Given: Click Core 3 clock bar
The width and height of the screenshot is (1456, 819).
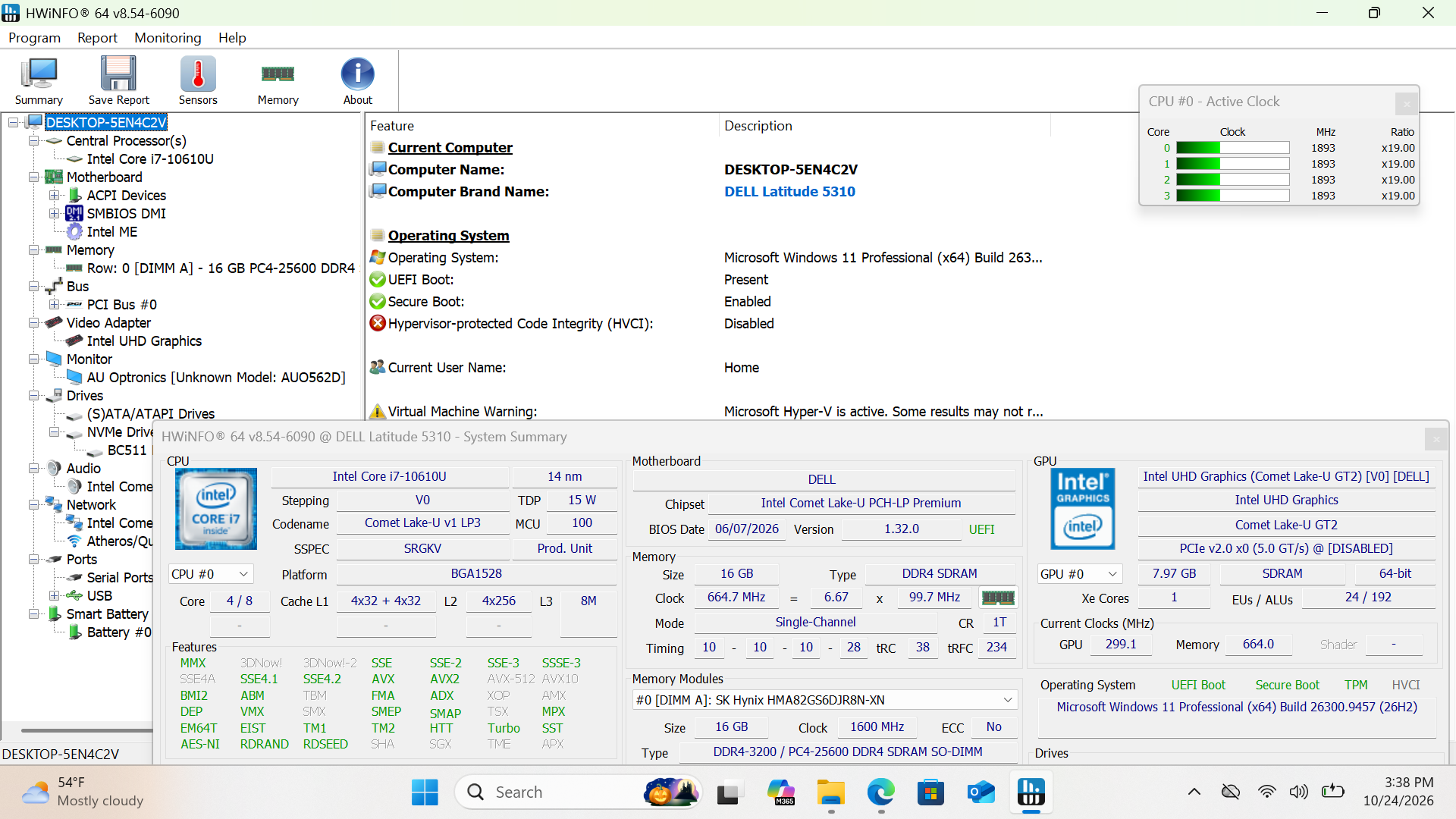Looking at the screenshot, I should point(1232,196).
